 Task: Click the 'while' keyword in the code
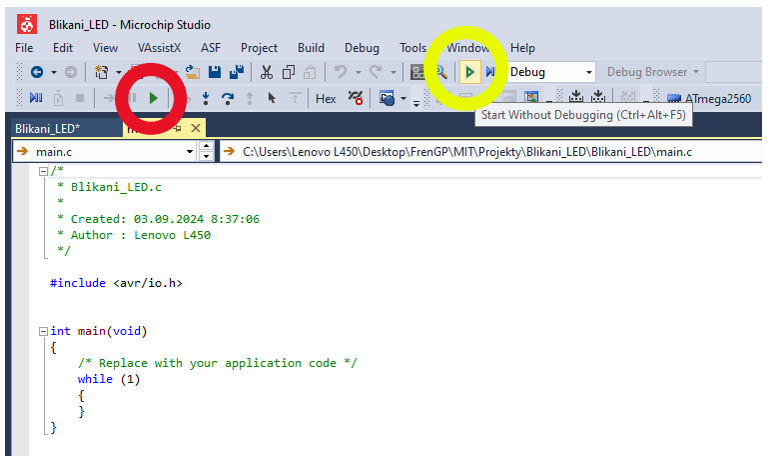coord(95,379)
